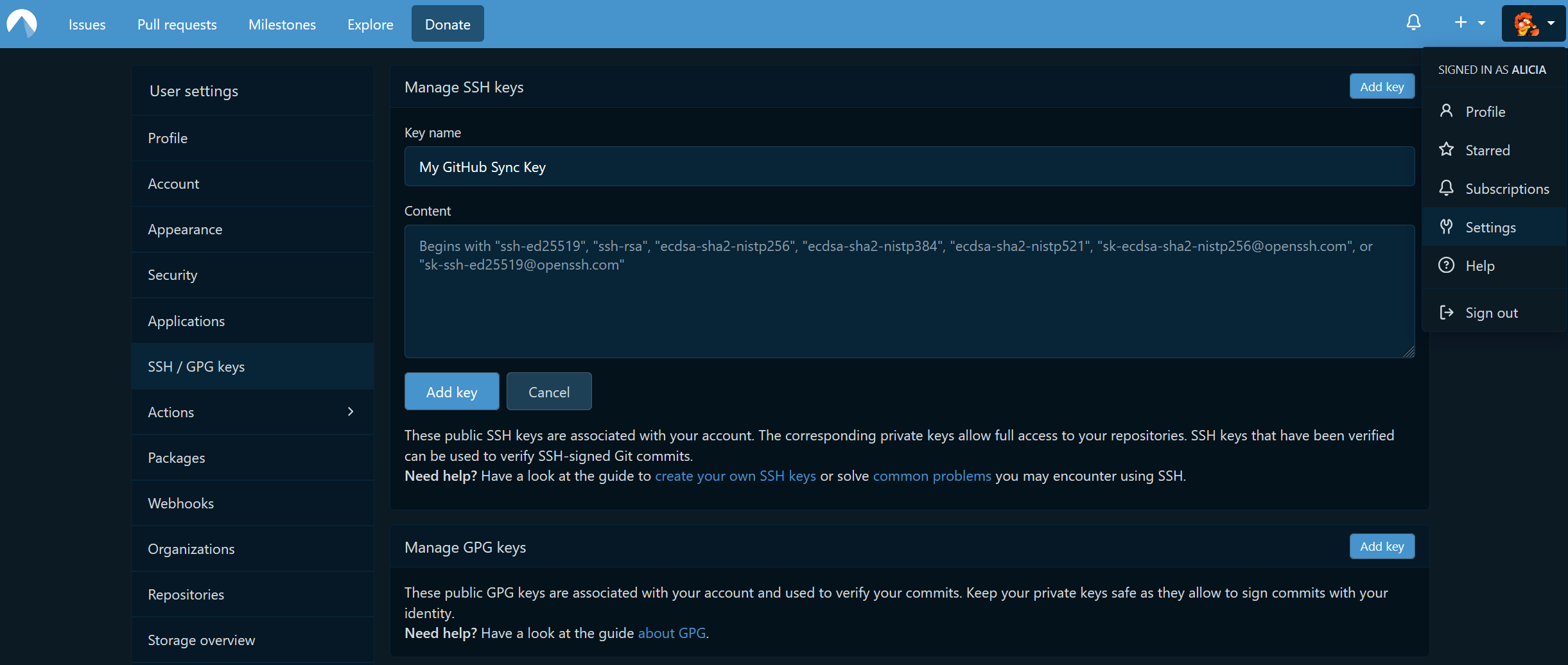Go to Applications in user settings
Viewport: 1568px width, 665px height.
(186, 321)
